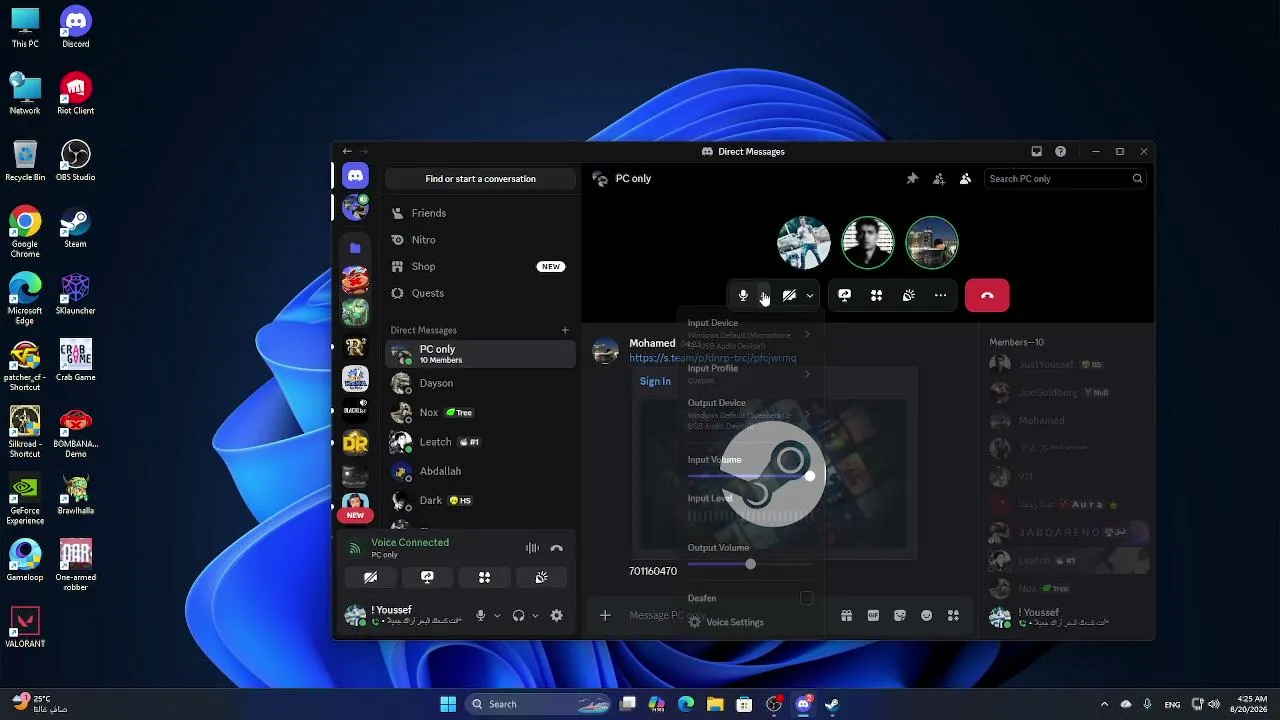Open the apps icon in the message bar
The width and height of the screenshot is (1280, 720).
coord(953,616)
